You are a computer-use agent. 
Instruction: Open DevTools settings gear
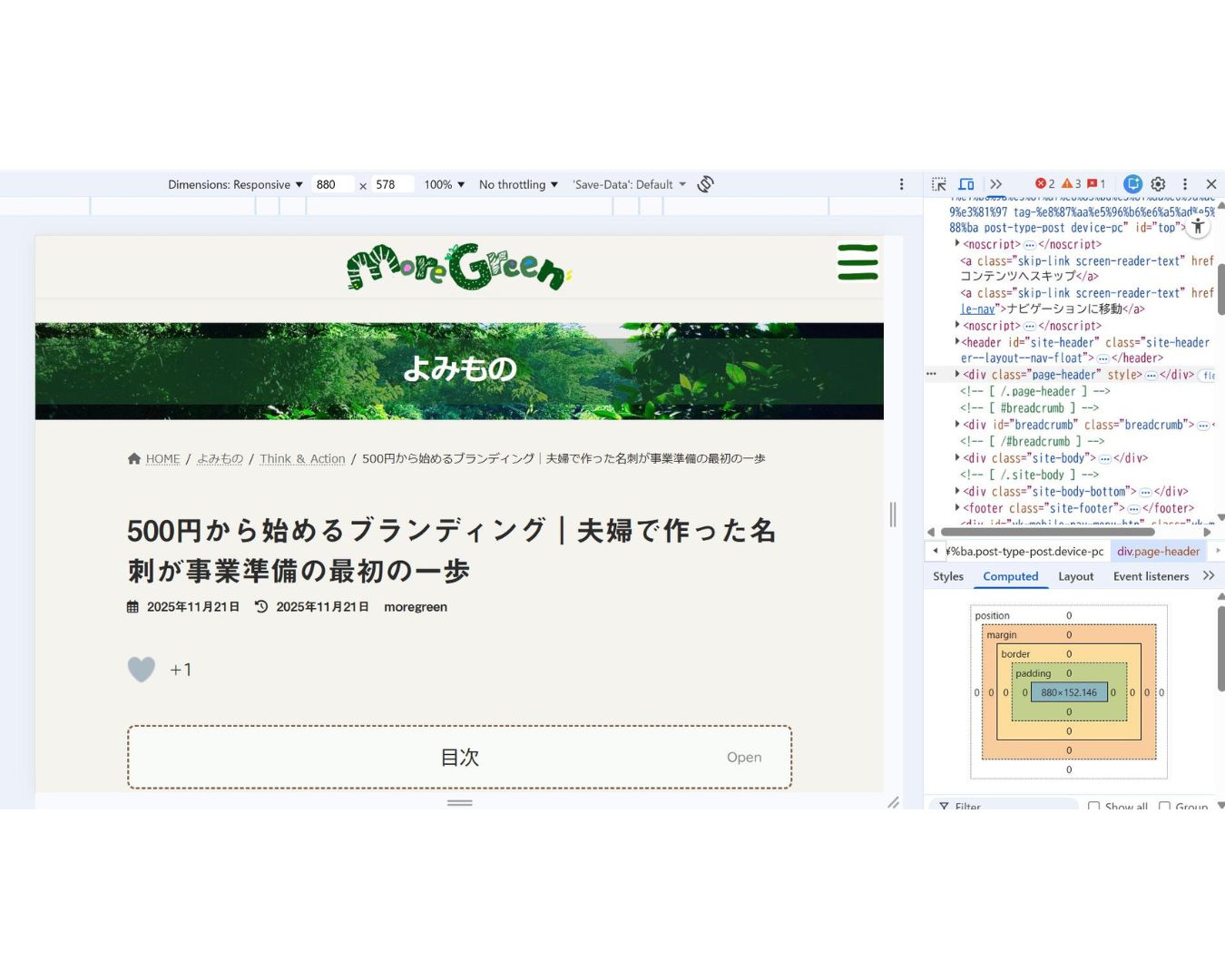pyautogui.click(x=1159, y=184)
